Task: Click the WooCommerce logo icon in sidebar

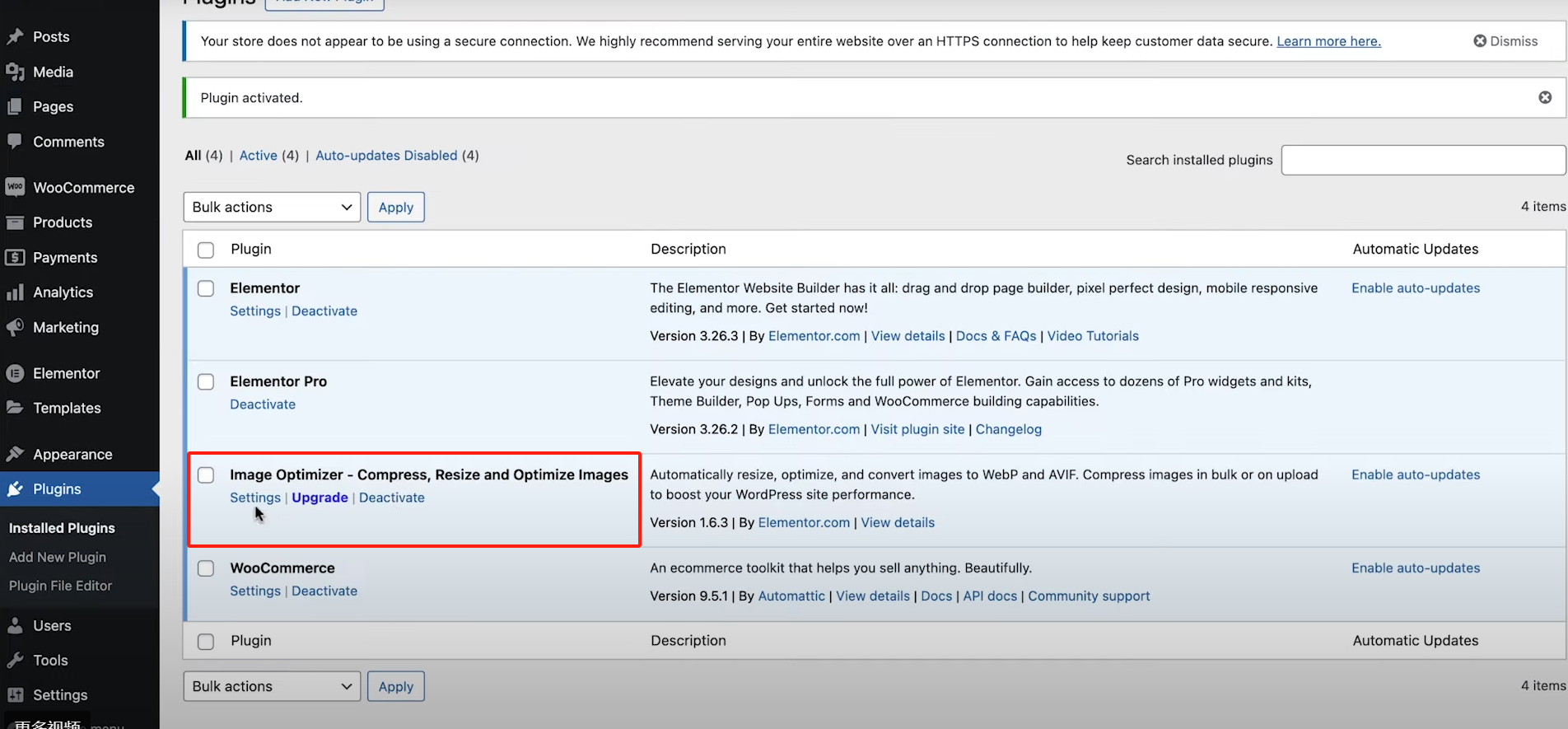Action: (x=15, y=187)
